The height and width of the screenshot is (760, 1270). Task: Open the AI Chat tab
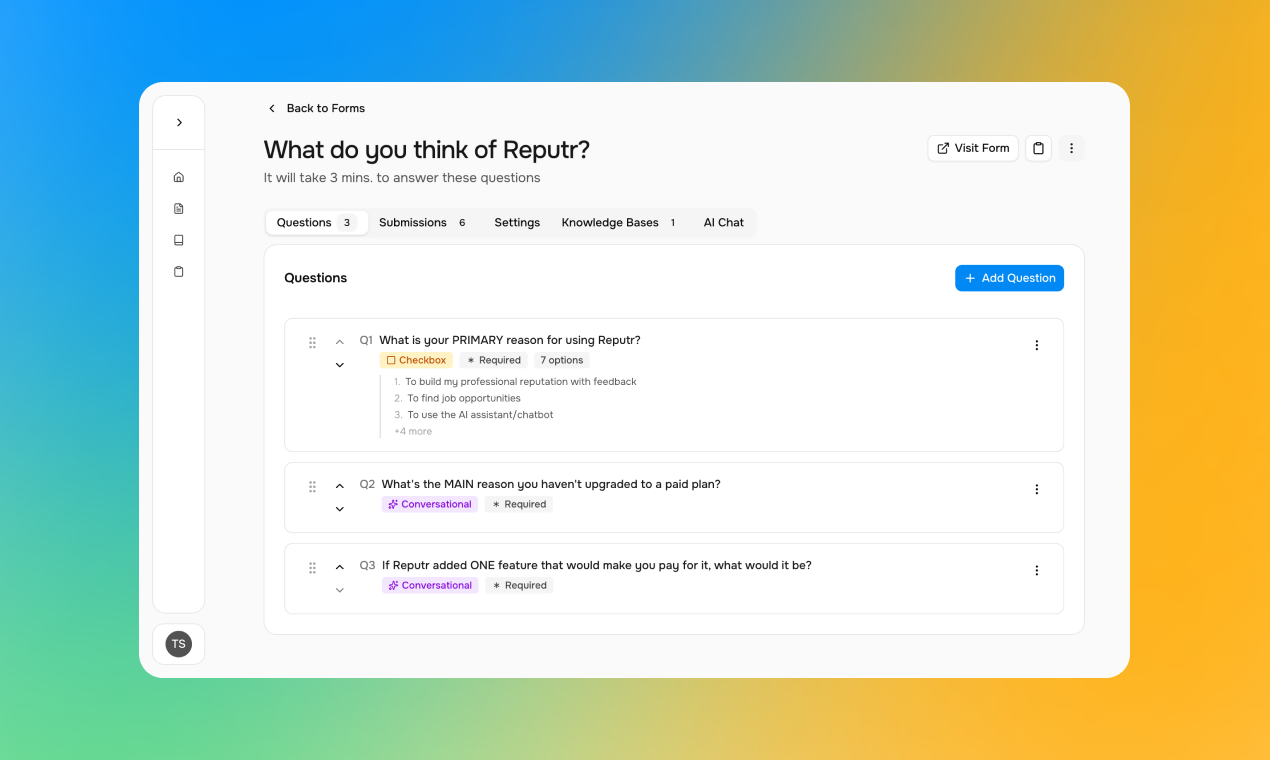[x=724, y=223]
